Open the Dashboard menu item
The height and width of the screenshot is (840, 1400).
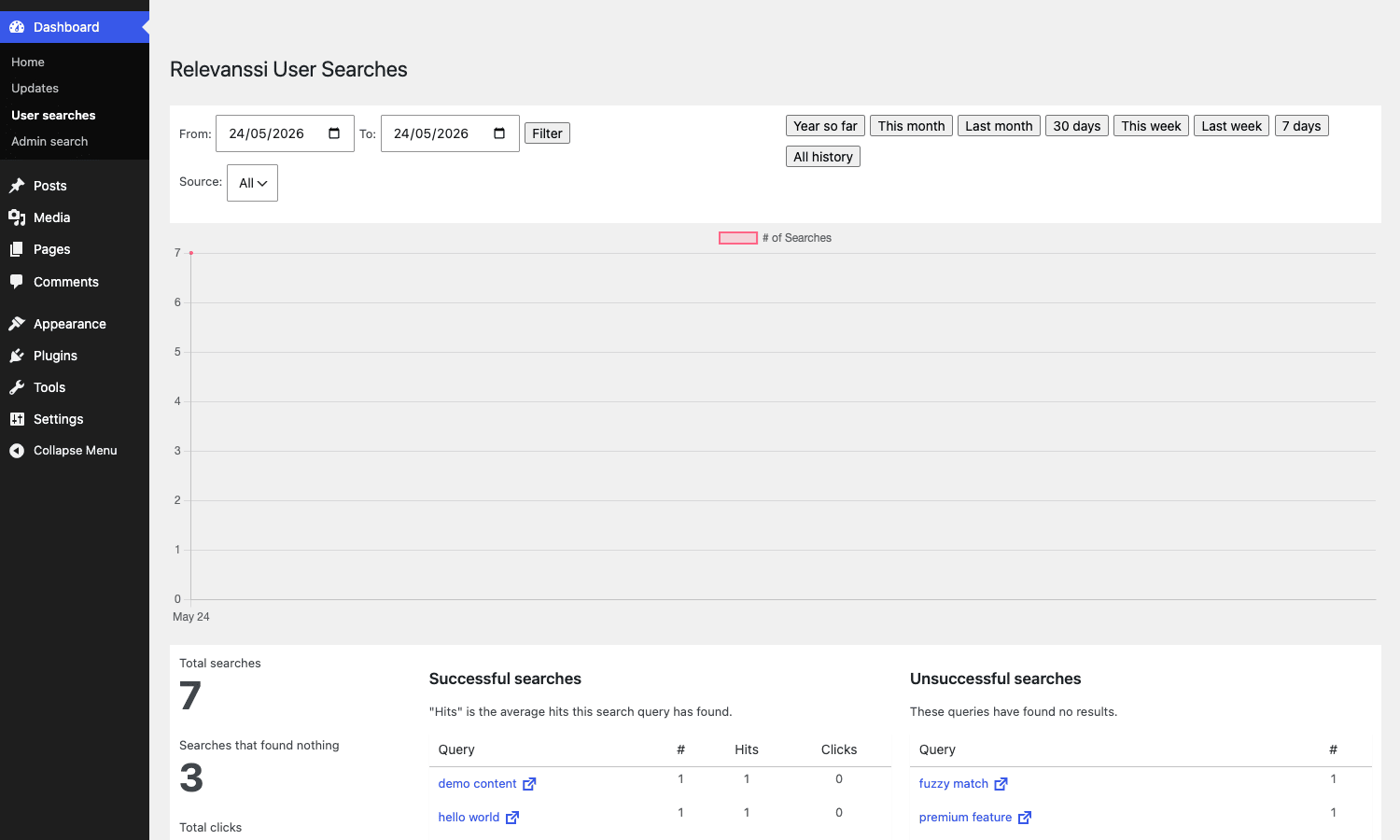point(75,27)
